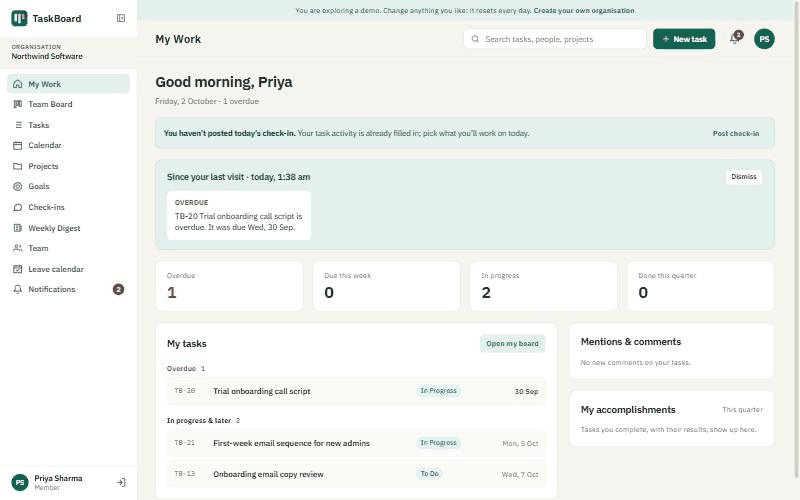Viewport: 800px width, 500px height.
Task: Click the Tasks list icon
Action: click(18, 125)
